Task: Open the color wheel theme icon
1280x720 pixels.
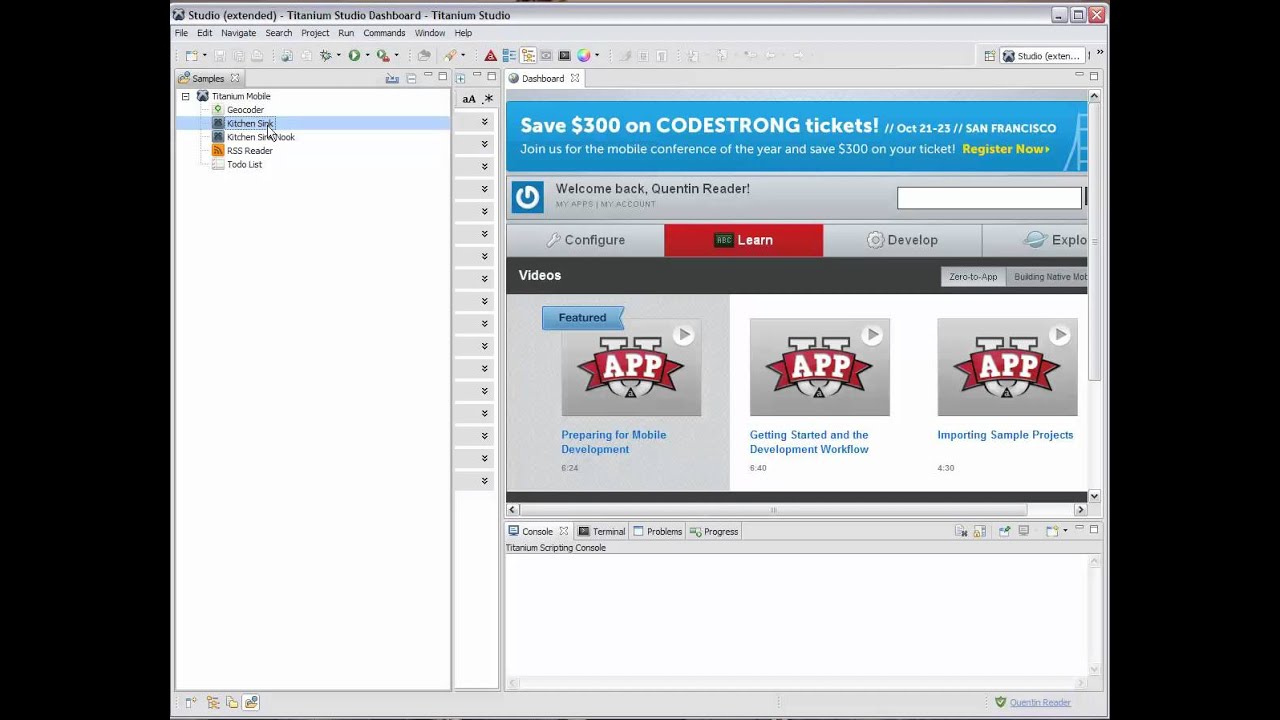Action: point(584,56)
